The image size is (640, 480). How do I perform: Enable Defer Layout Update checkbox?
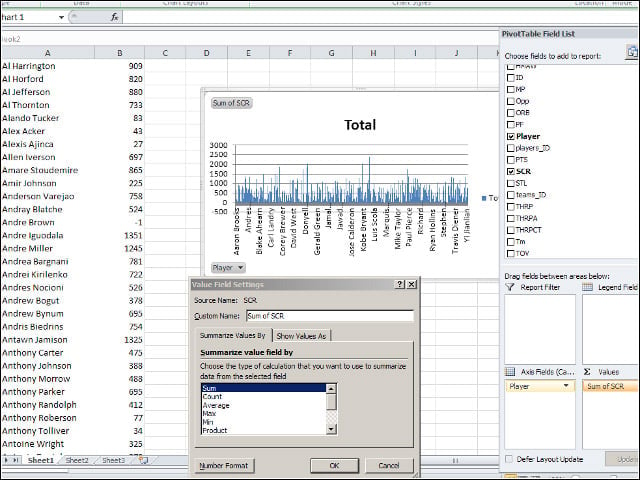[x=509, y=459]
